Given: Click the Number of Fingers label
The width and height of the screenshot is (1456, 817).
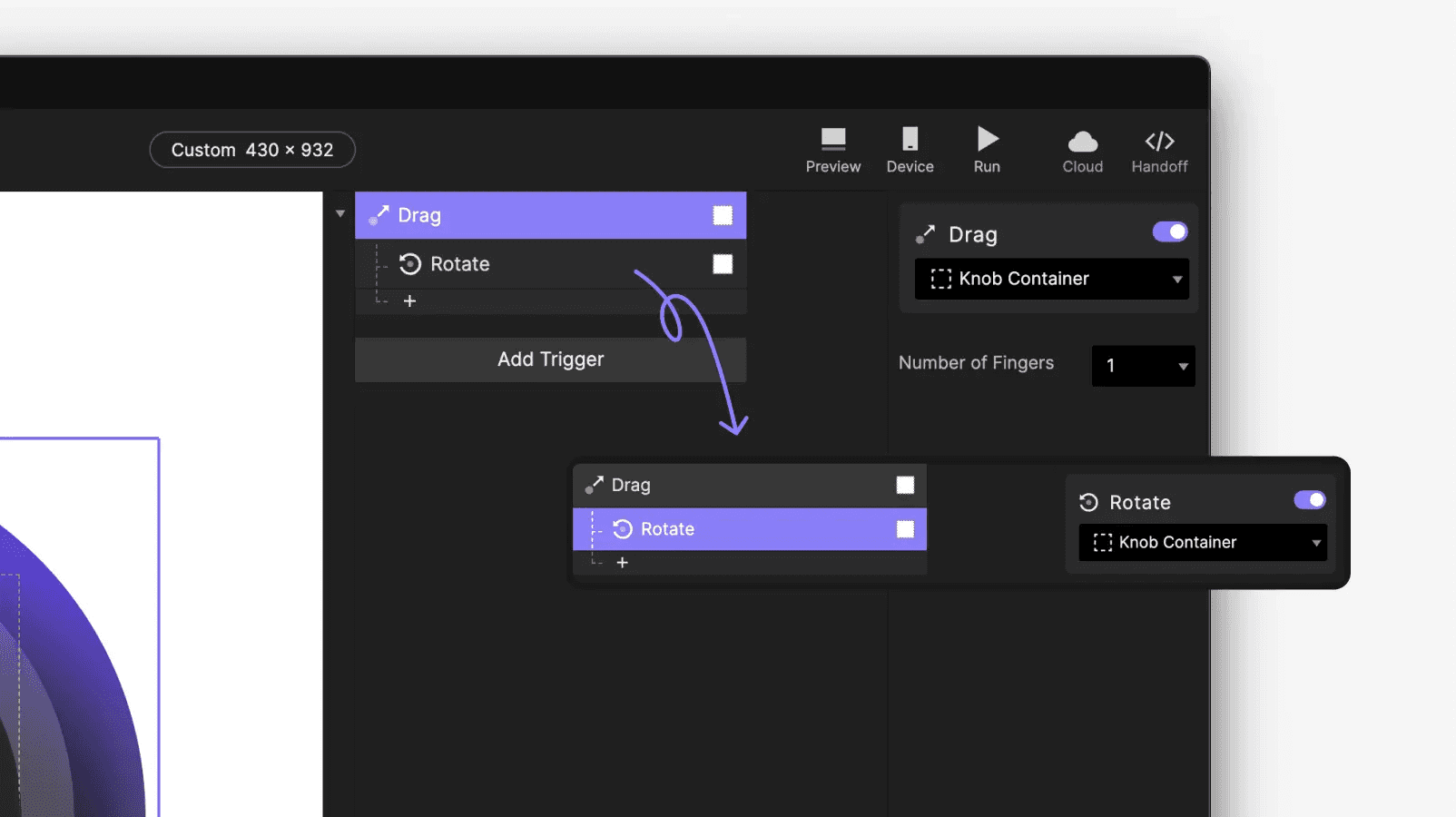Looking at the screenshot, I should pyautogui.click(x=976, y=363).
